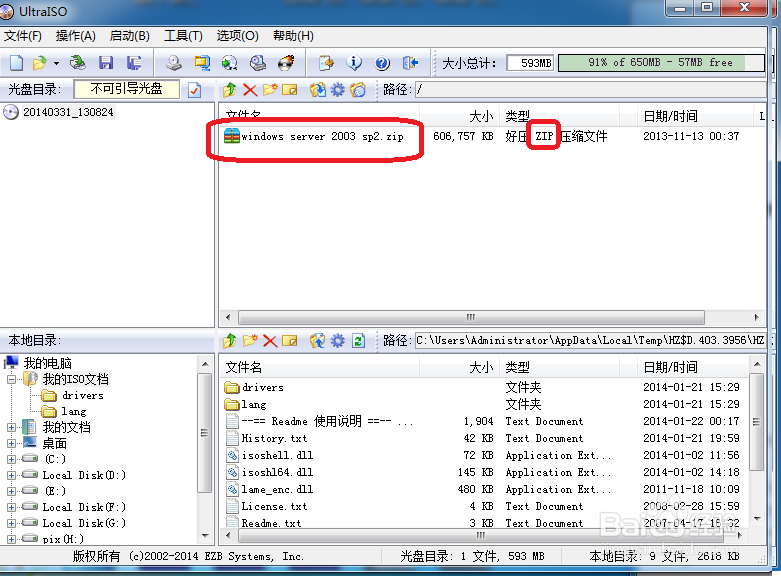Screen dimensions: 781x576
Task: Collapse 我的ISO文档 tree node
Action: (x=11, y=380)
